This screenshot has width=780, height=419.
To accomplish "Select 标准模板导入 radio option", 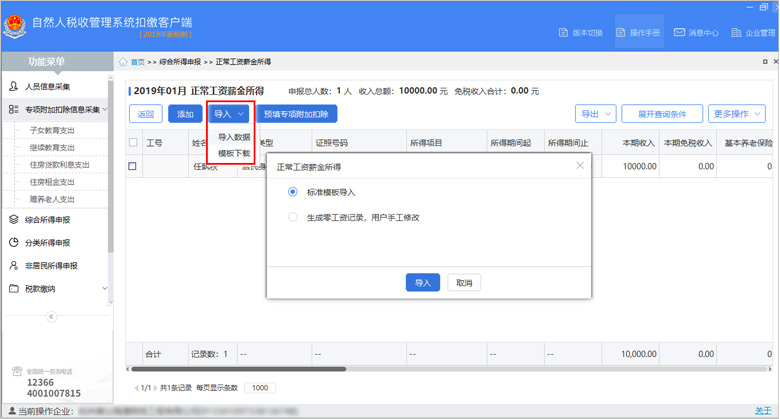I will pyautogui.click(x=292, y=192).
